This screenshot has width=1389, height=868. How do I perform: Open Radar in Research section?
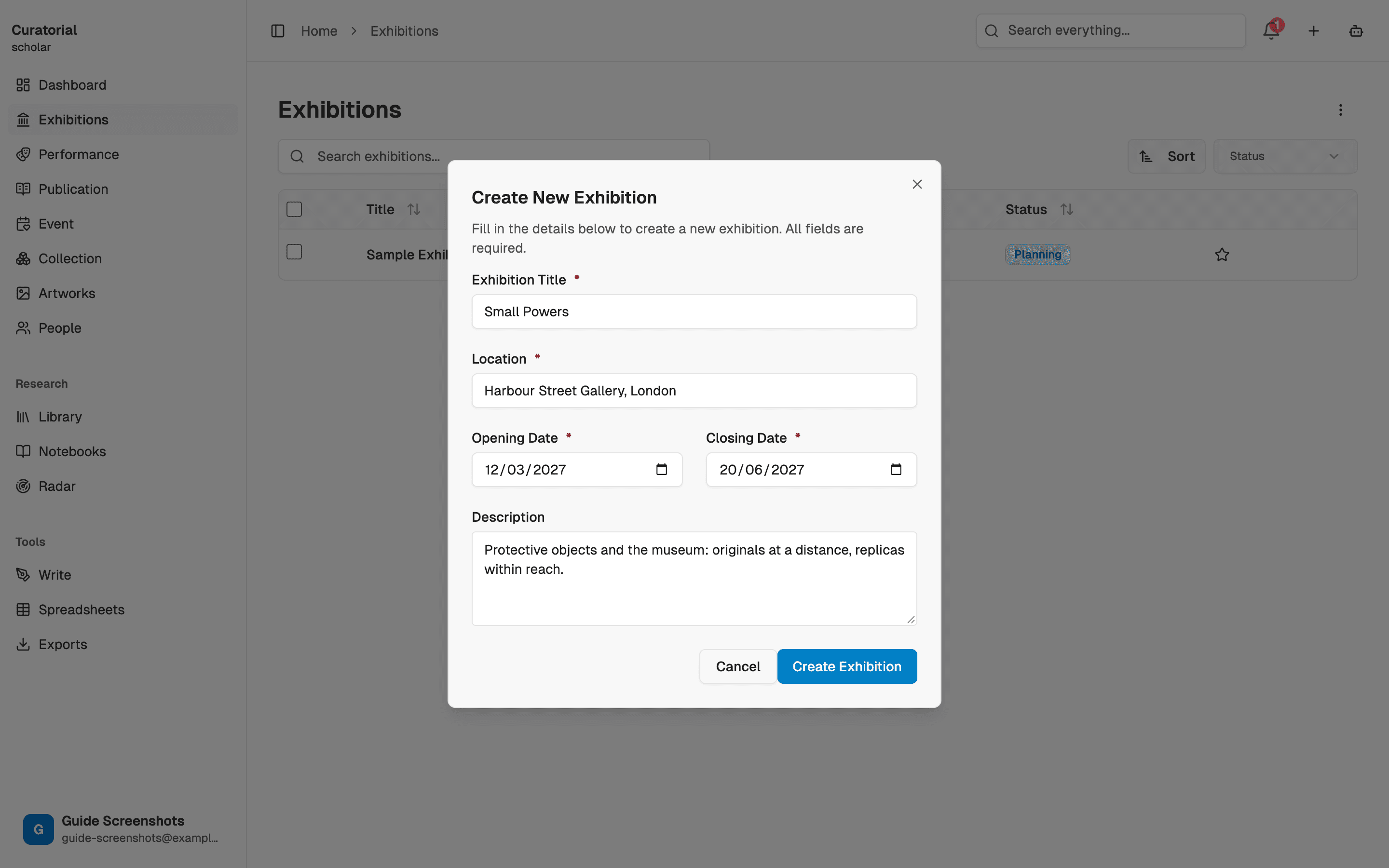tap(123, 486)
